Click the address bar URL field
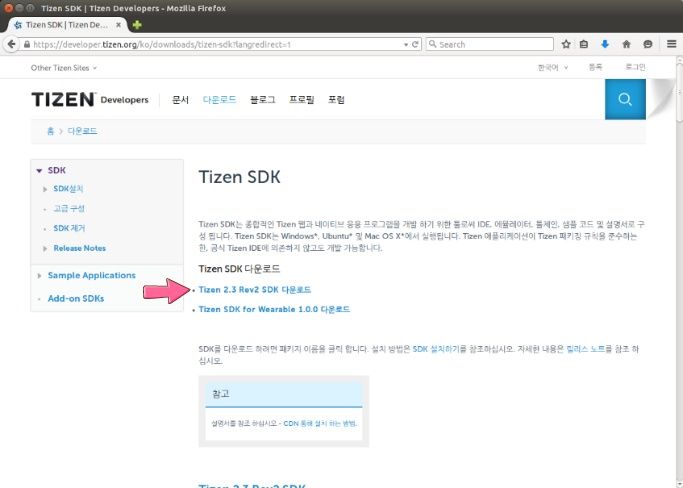683x488 pixels. click(x=216, y=44)
